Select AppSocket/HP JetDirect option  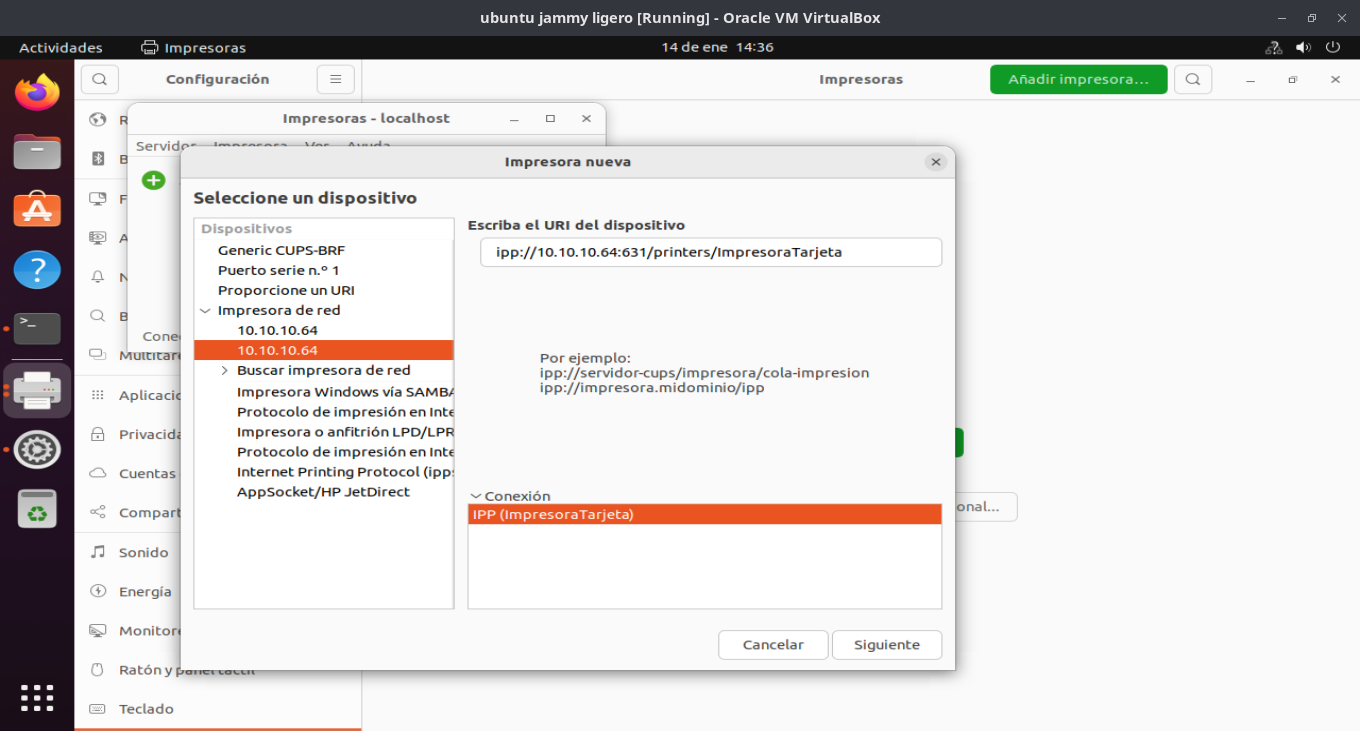[323, 492]
